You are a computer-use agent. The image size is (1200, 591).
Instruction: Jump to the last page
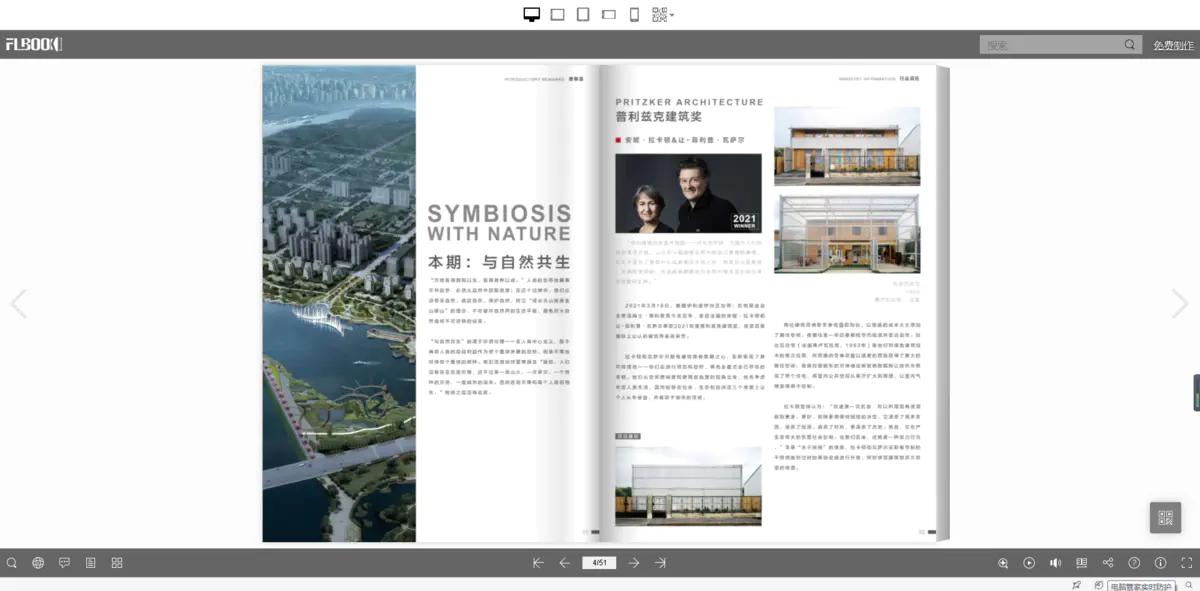(x=660, y=563)
